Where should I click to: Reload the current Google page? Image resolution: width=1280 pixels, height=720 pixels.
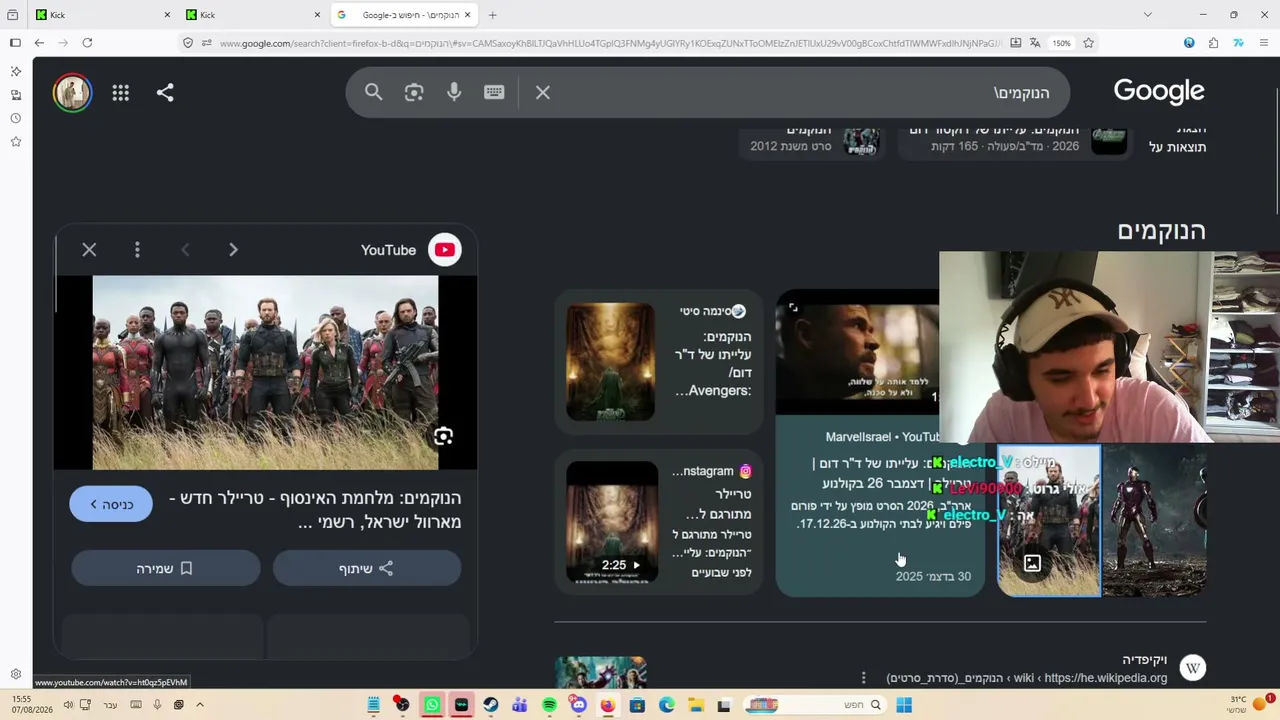[x=87, y=43]
